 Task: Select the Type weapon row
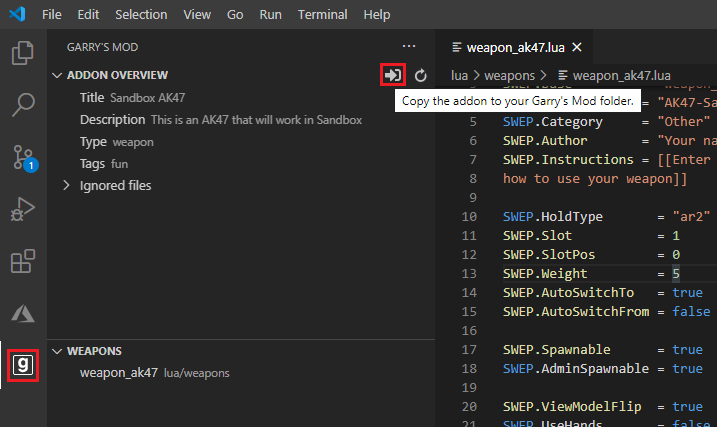click(241, 142)
